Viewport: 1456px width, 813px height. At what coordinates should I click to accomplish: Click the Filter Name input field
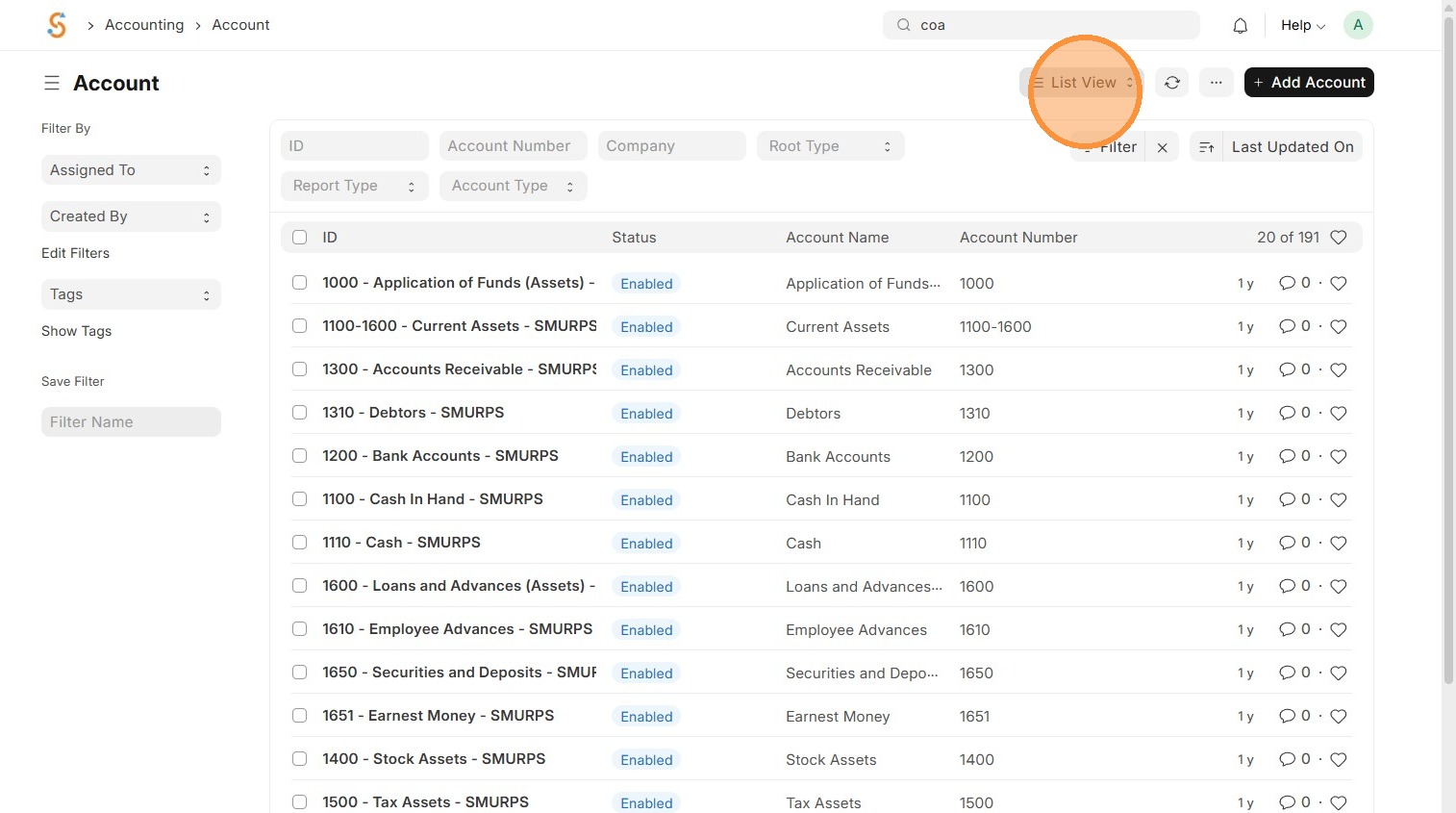(x=131, y=422)
